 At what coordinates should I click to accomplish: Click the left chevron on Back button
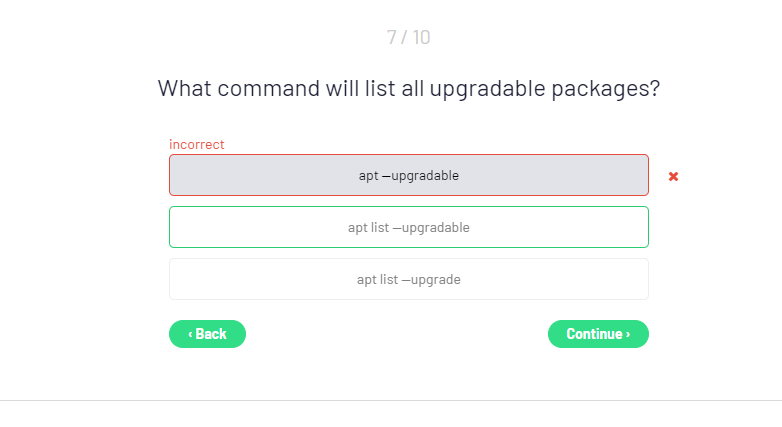click(x=190, y=334)
